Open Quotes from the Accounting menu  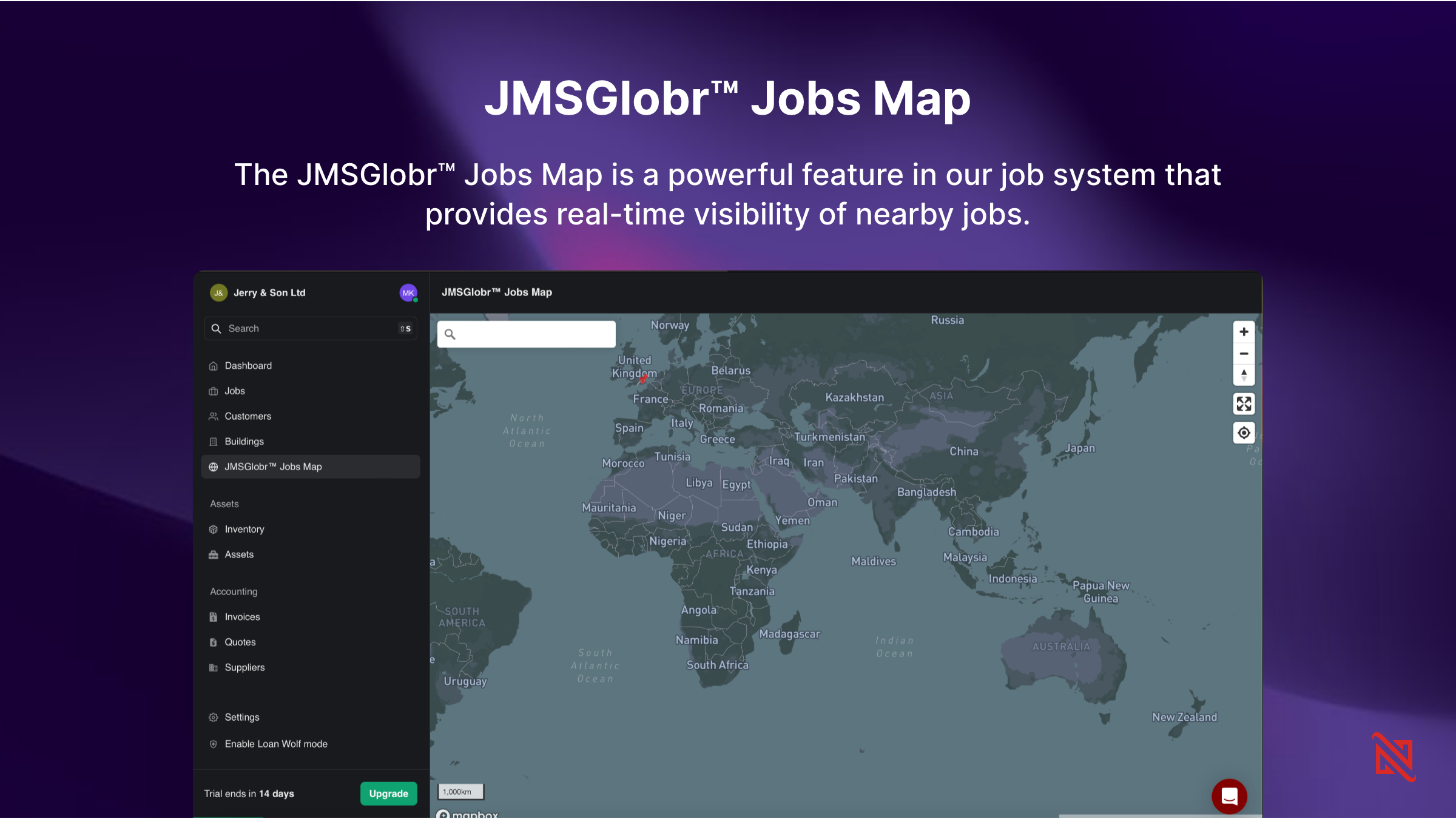[x=240, y=642]
